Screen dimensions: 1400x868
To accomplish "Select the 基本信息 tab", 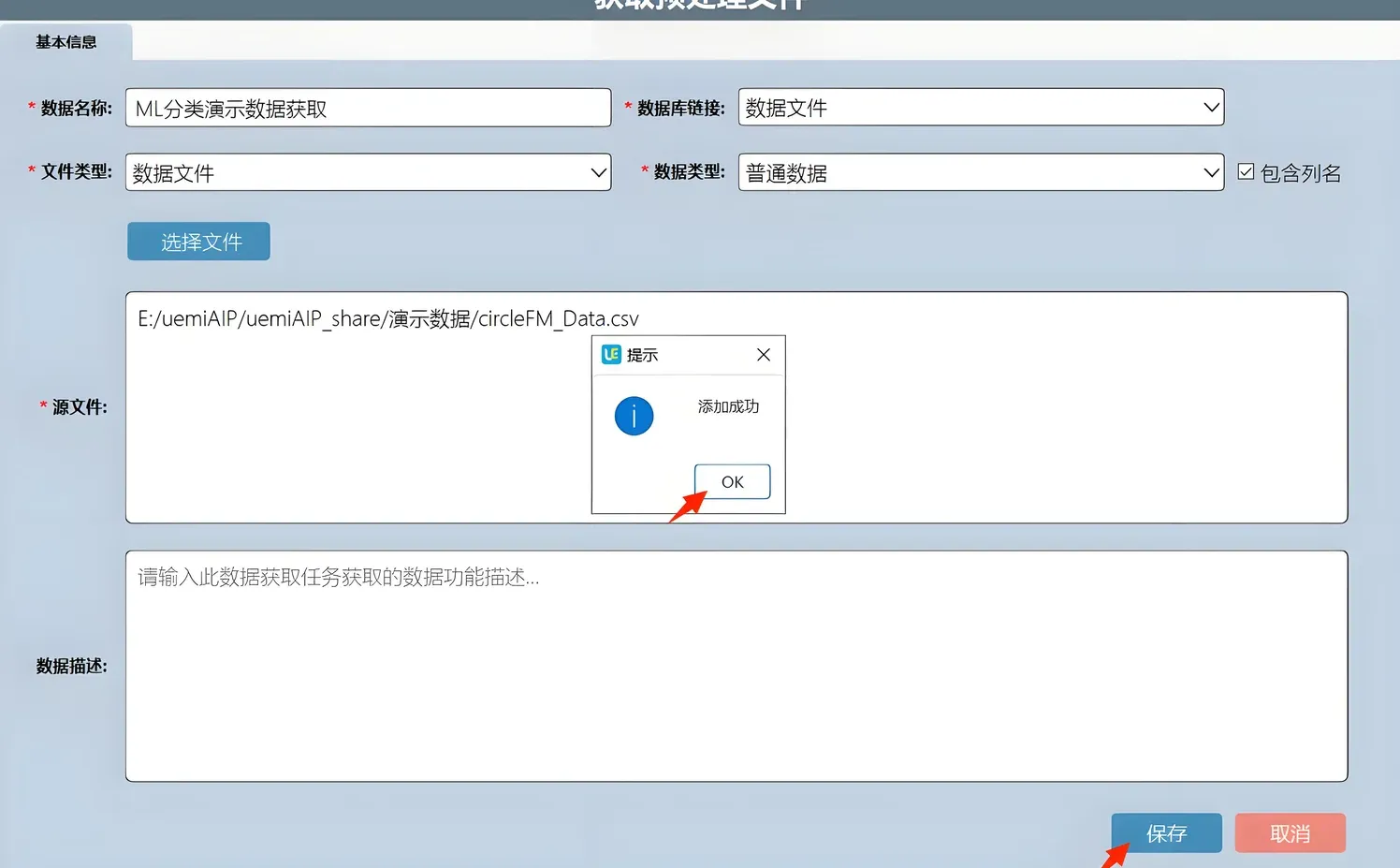I will (66, 41).
